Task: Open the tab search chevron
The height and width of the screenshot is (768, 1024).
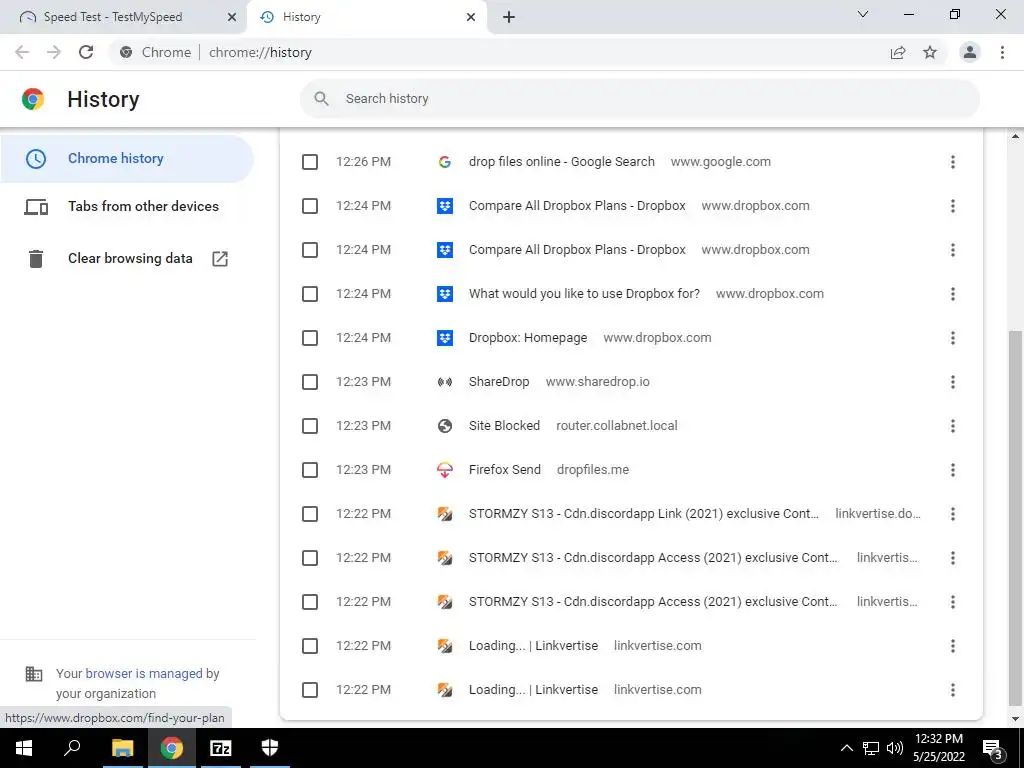Action: click(863, 14)
